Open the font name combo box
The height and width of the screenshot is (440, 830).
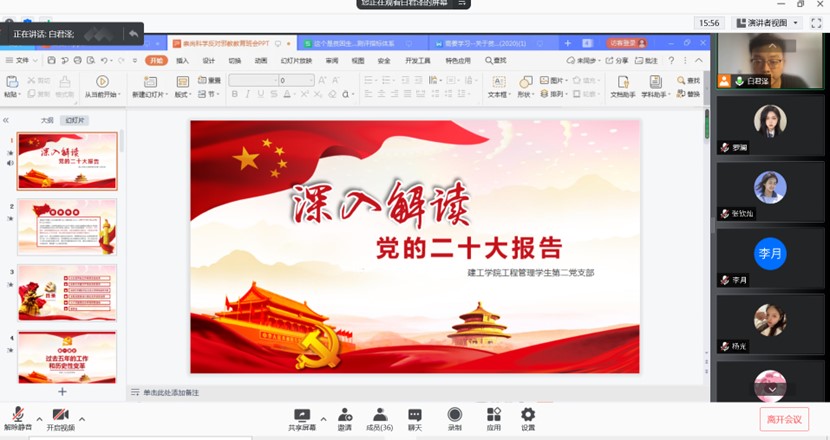[x=254, y=80]
